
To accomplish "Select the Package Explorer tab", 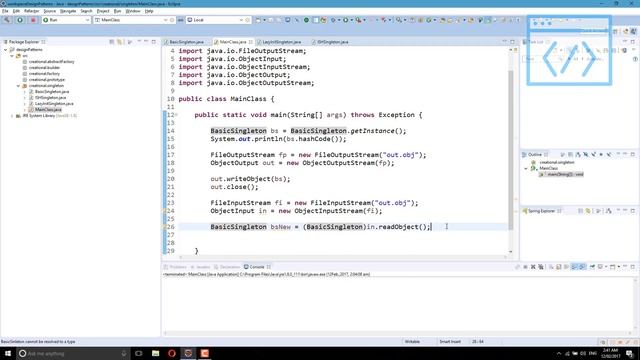I will tap(24, 42).
